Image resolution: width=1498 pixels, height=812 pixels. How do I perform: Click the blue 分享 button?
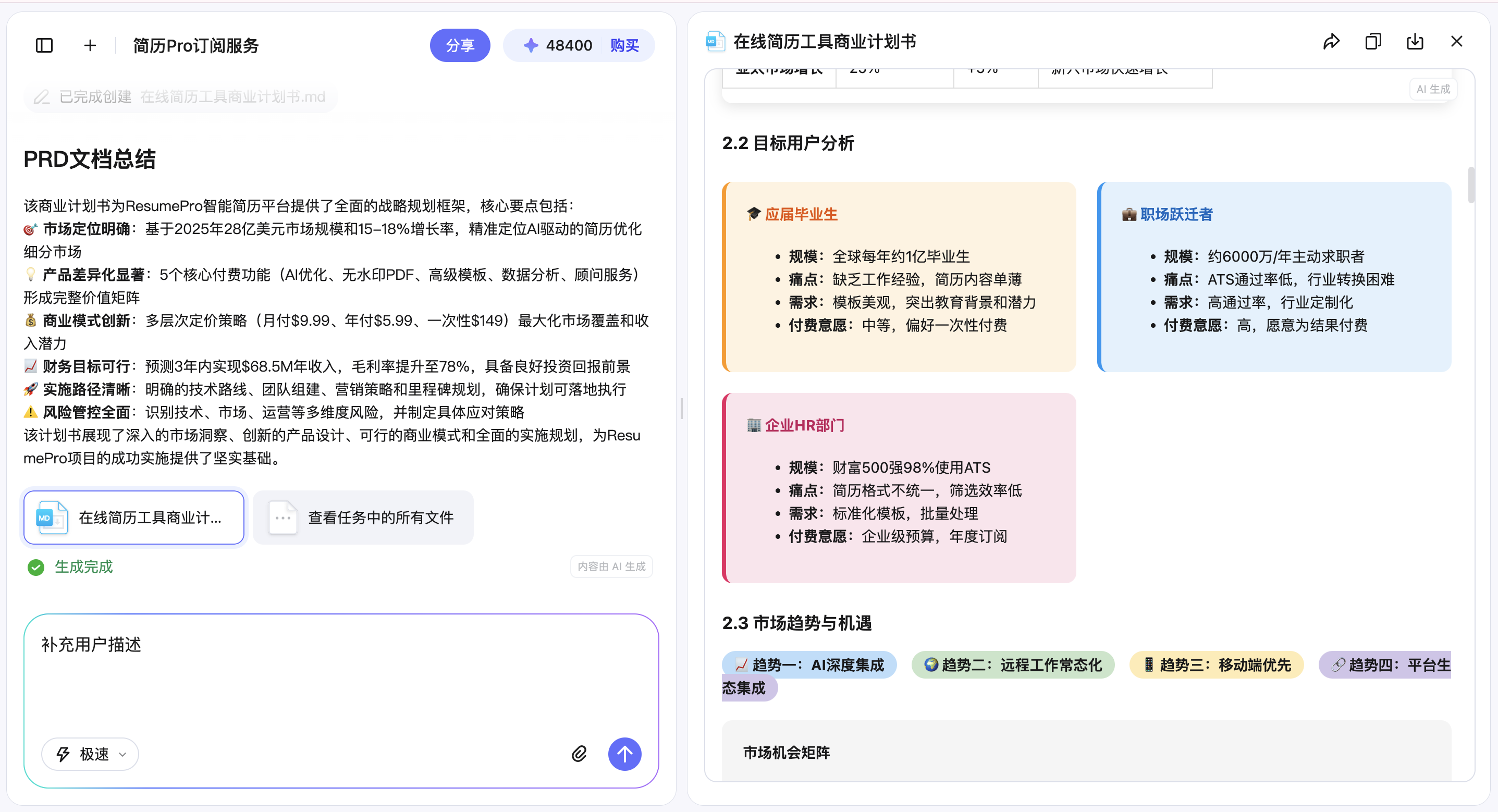(459, 45)
